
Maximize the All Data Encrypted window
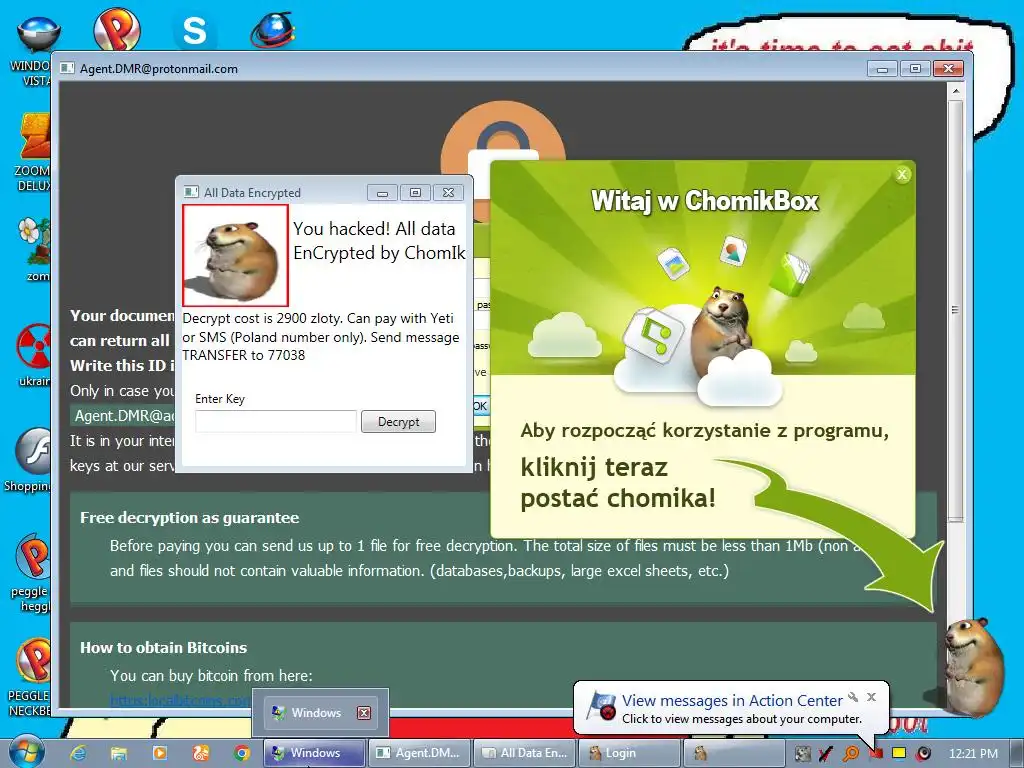pos(415,193)
